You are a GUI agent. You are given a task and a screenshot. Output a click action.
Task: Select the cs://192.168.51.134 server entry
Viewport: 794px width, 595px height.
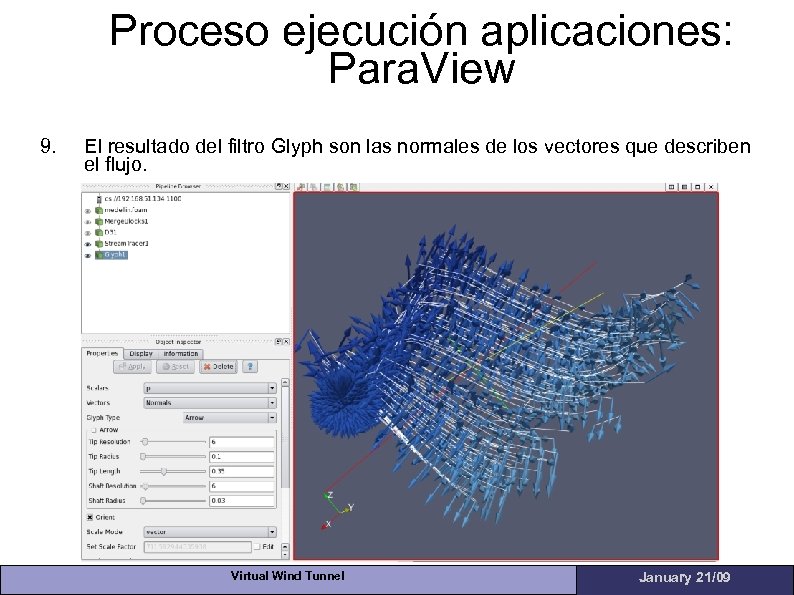[x=142, y=199]
